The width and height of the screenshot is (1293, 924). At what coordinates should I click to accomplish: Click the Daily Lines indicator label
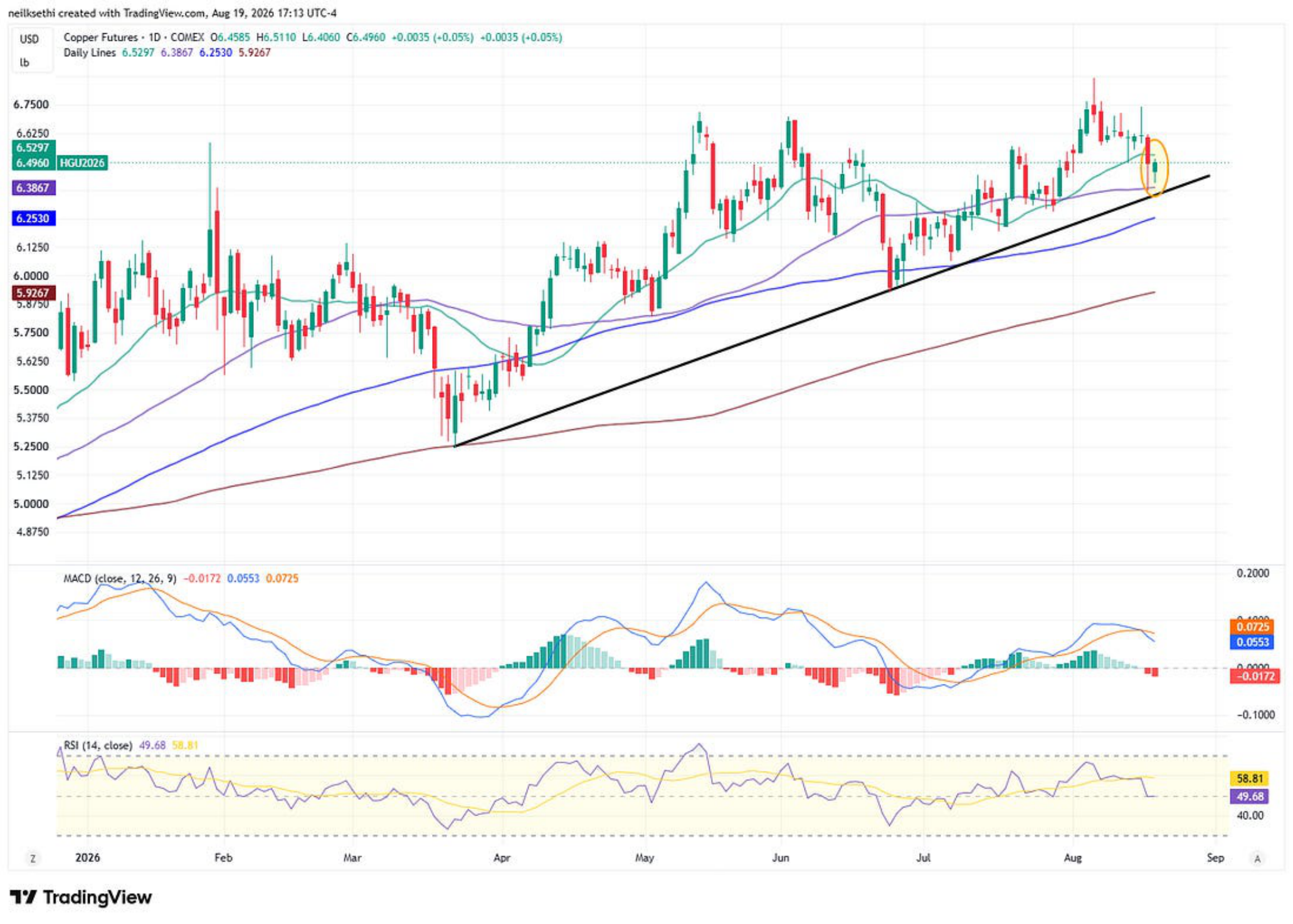(x=90, y=53)
